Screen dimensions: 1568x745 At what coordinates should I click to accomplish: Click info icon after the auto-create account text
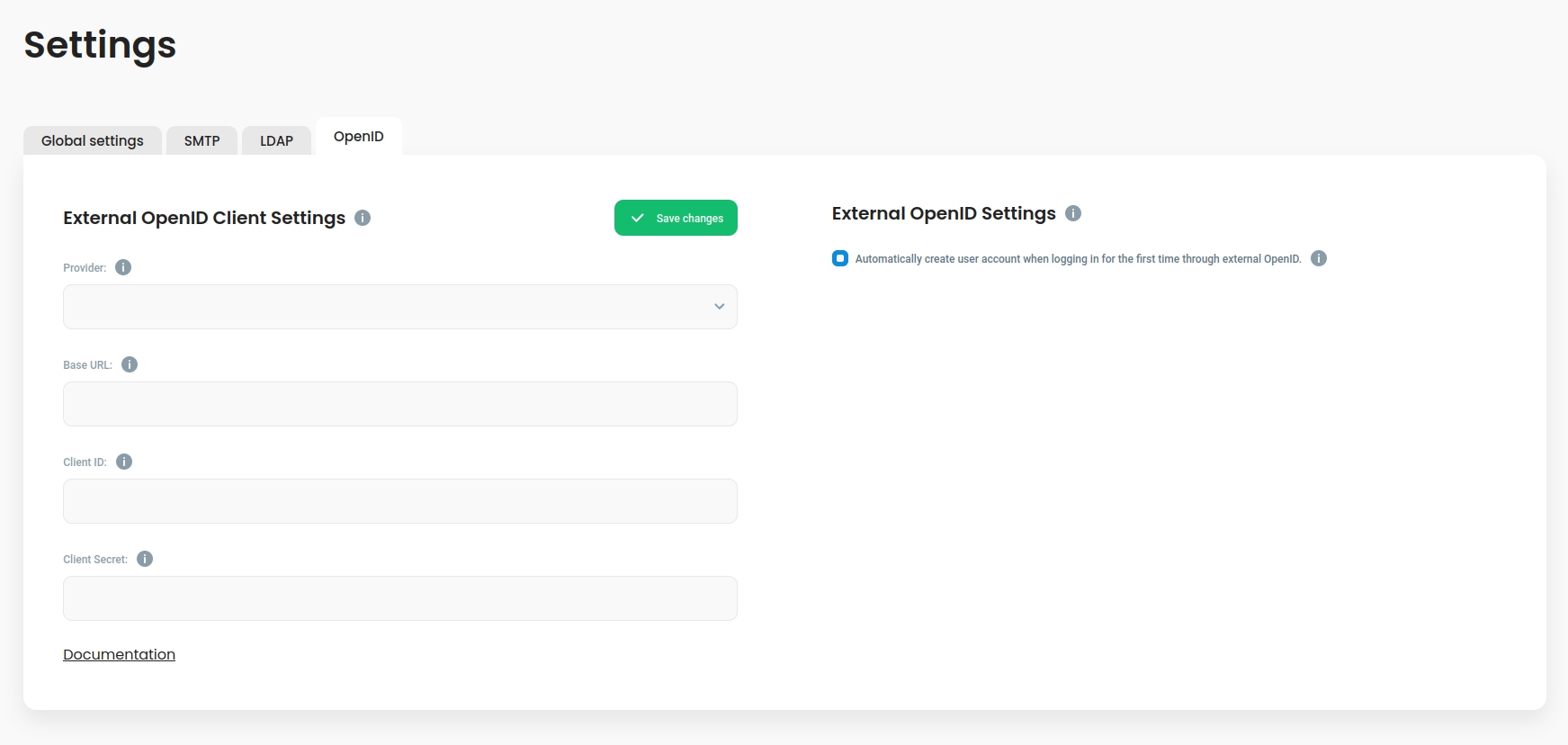pos(1319,258)
